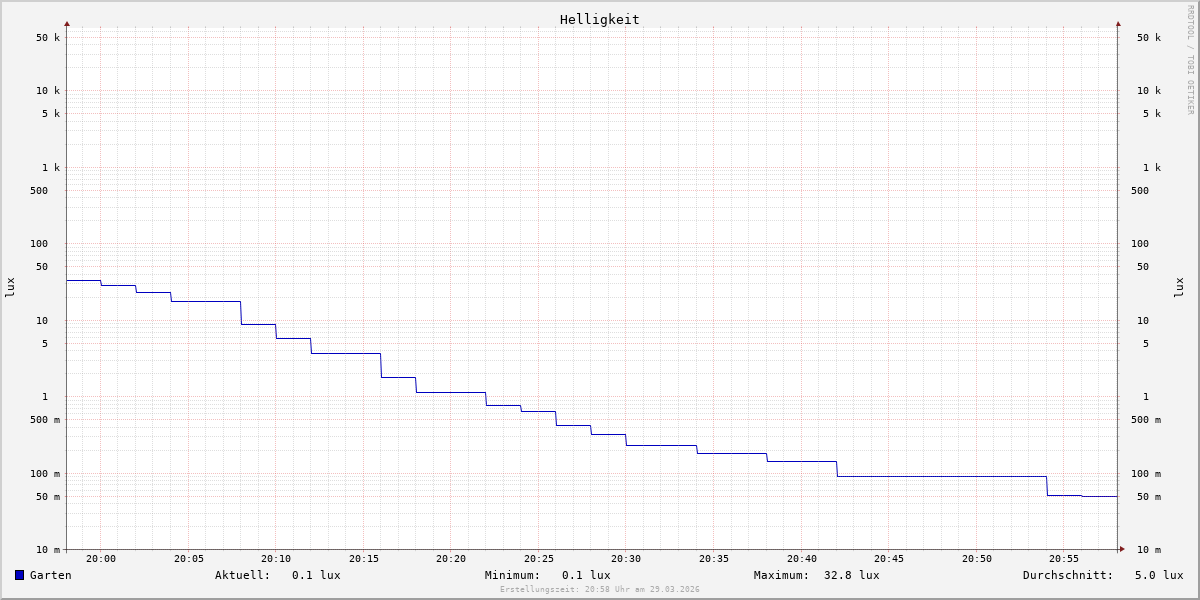Click the '20:15' time axis label
Viewport: 1200px width, 600px height.
click(x=364, y=559)
